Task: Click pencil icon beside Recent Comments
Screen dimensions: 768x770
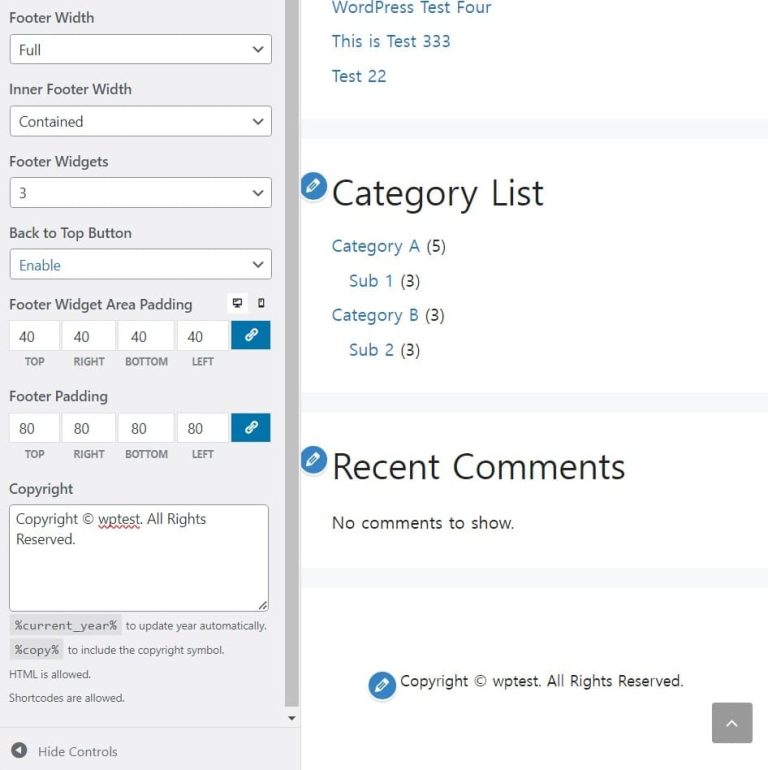Action: pyautogui.click(x=314, y=460)
